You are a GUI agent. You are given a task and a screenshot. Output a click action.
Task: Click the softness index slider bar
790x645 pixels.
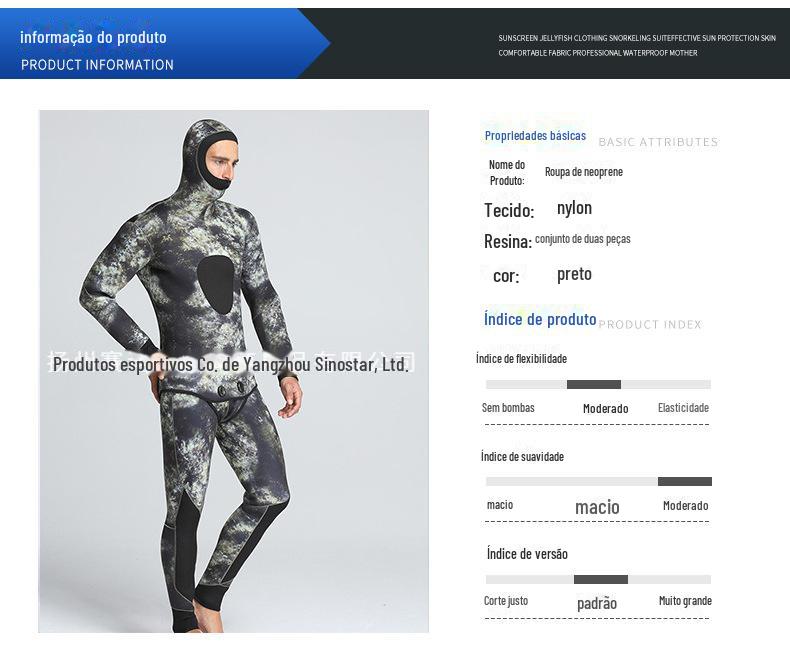pos(598,482)
